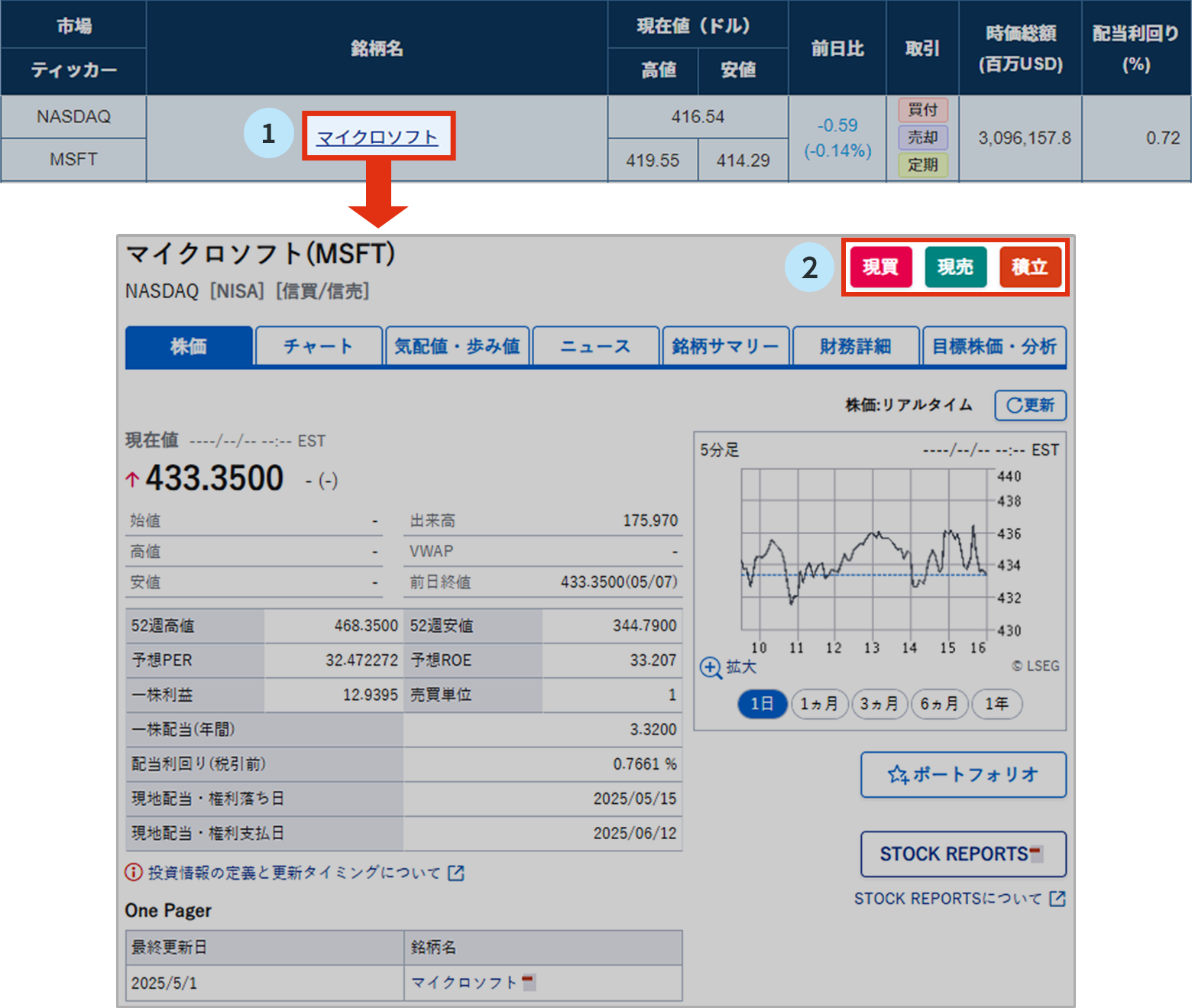Open the 財務詳細 tab

click(856, 346)
